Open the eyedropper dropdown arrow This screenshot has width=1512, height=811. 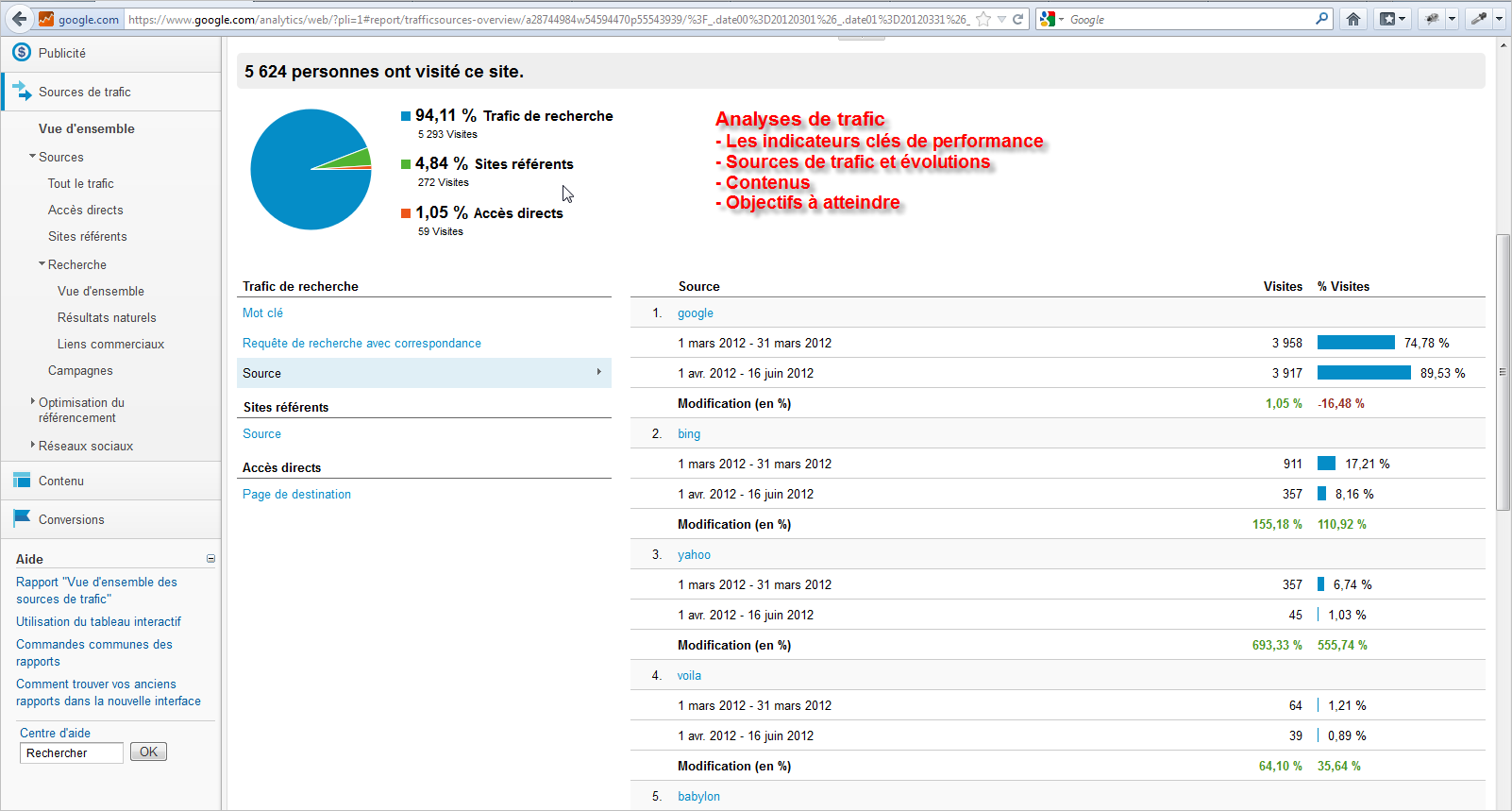point(1499,19)
